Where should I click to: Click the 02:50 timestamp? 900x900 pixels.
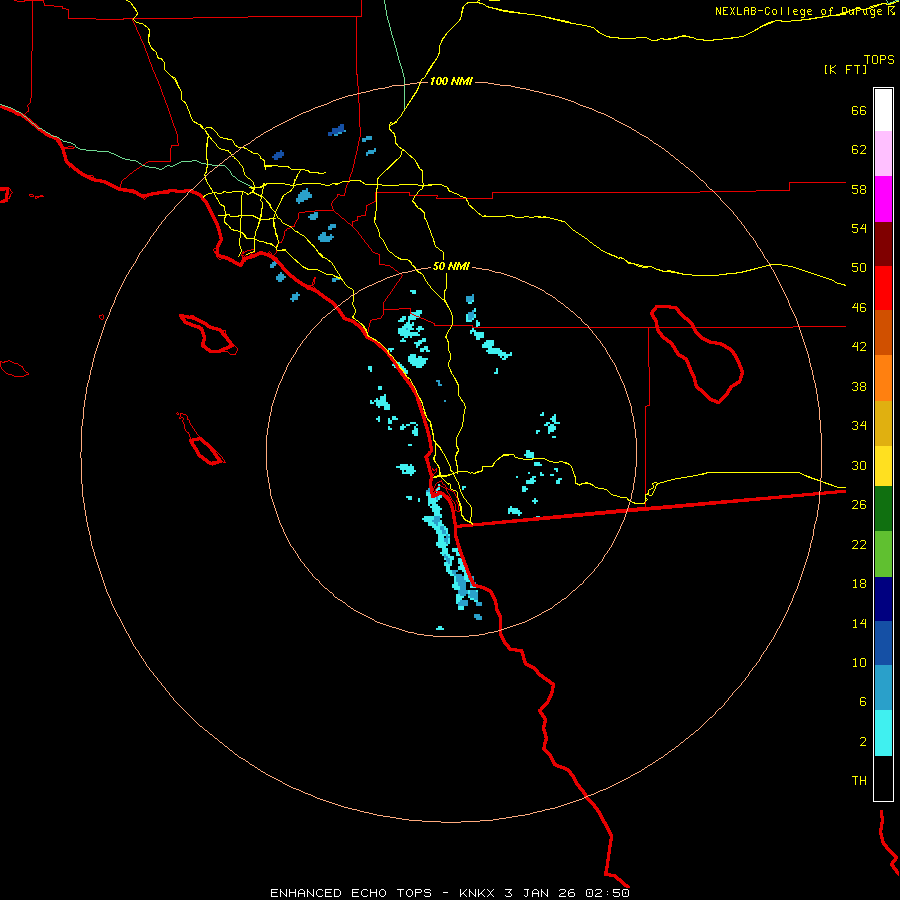[608, 893]
